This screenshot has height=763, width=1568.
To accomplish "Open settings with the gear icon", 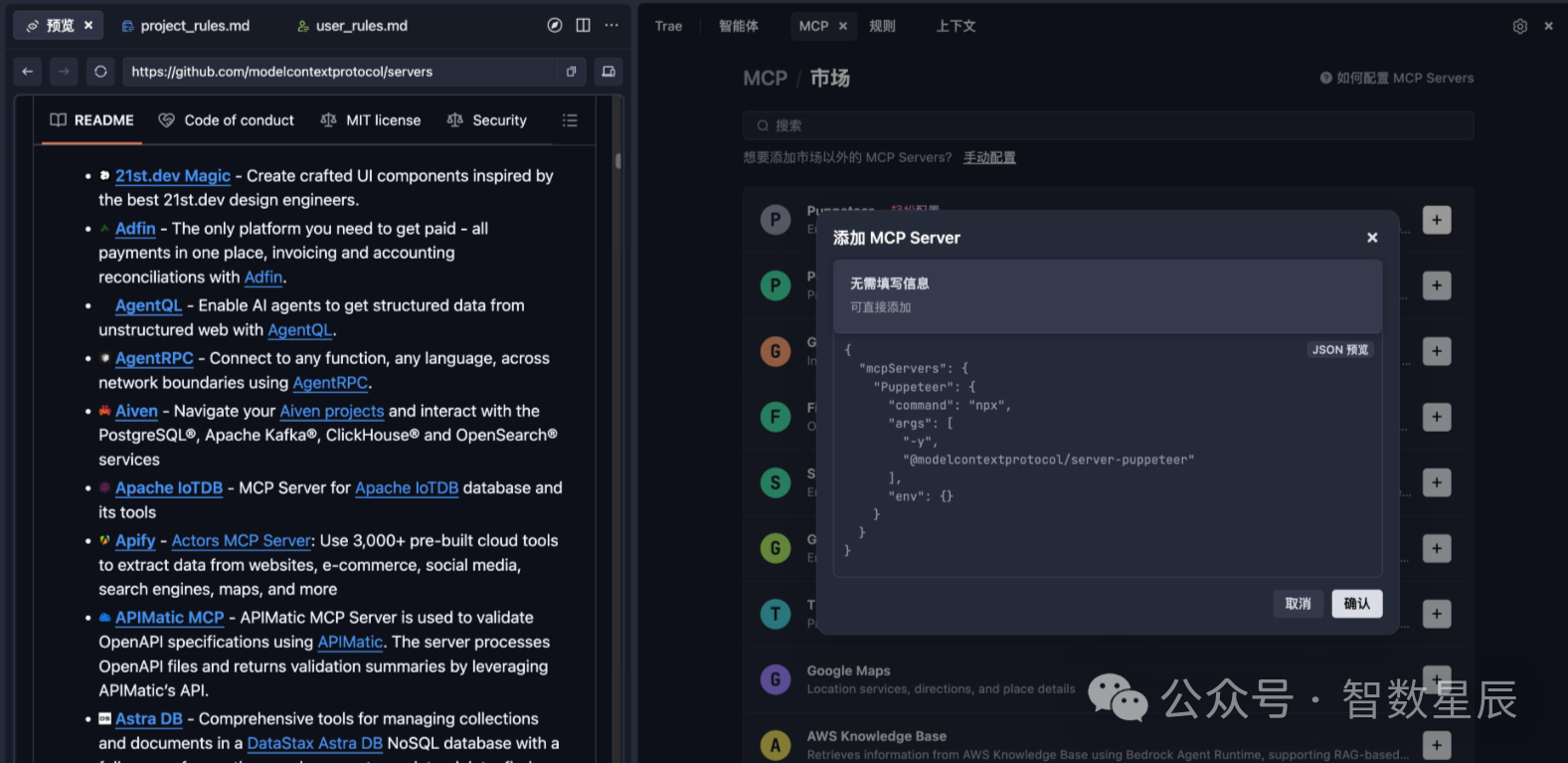I will click(1520, 26).
